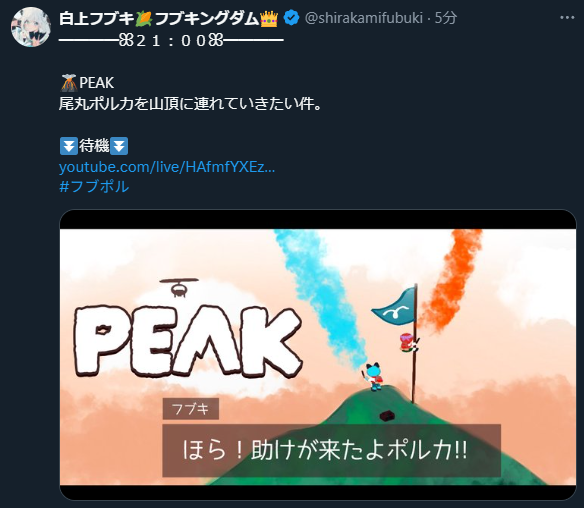584x508 pixels.
Task: Click the helicopter icon above PEAK logo
Action: pos(179,288)
